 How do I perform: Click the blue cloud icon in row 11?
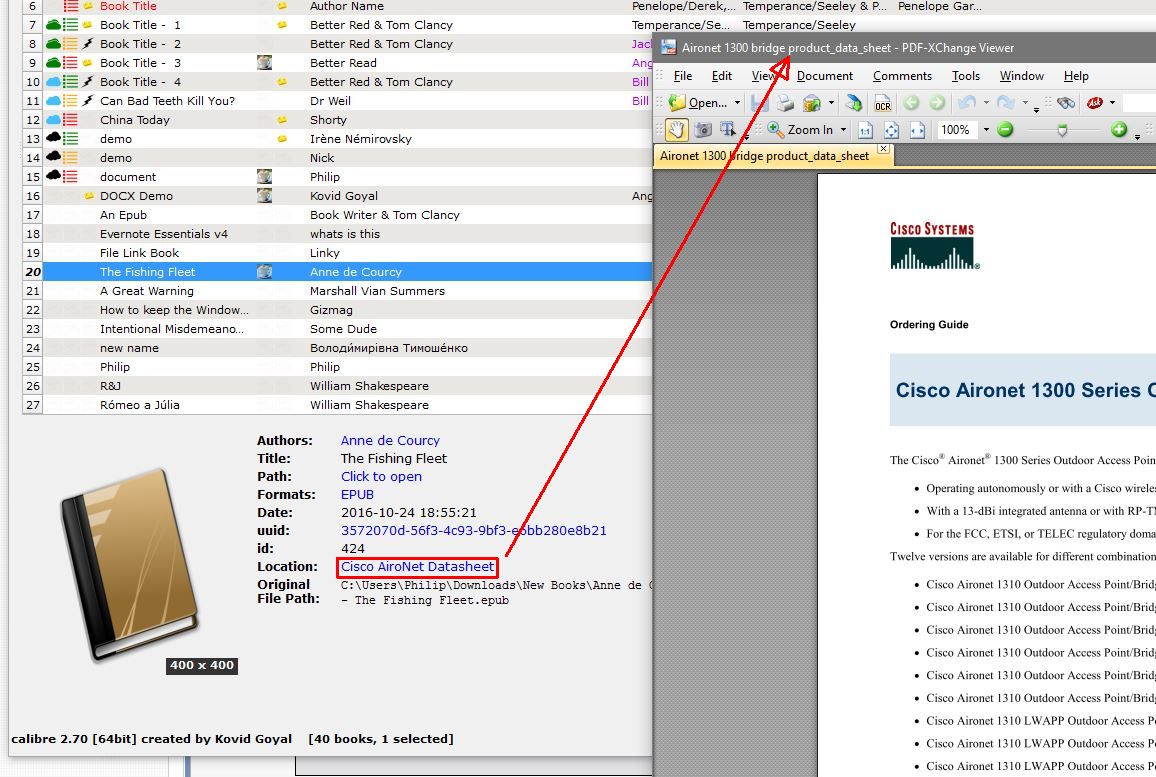coord(53,101)
